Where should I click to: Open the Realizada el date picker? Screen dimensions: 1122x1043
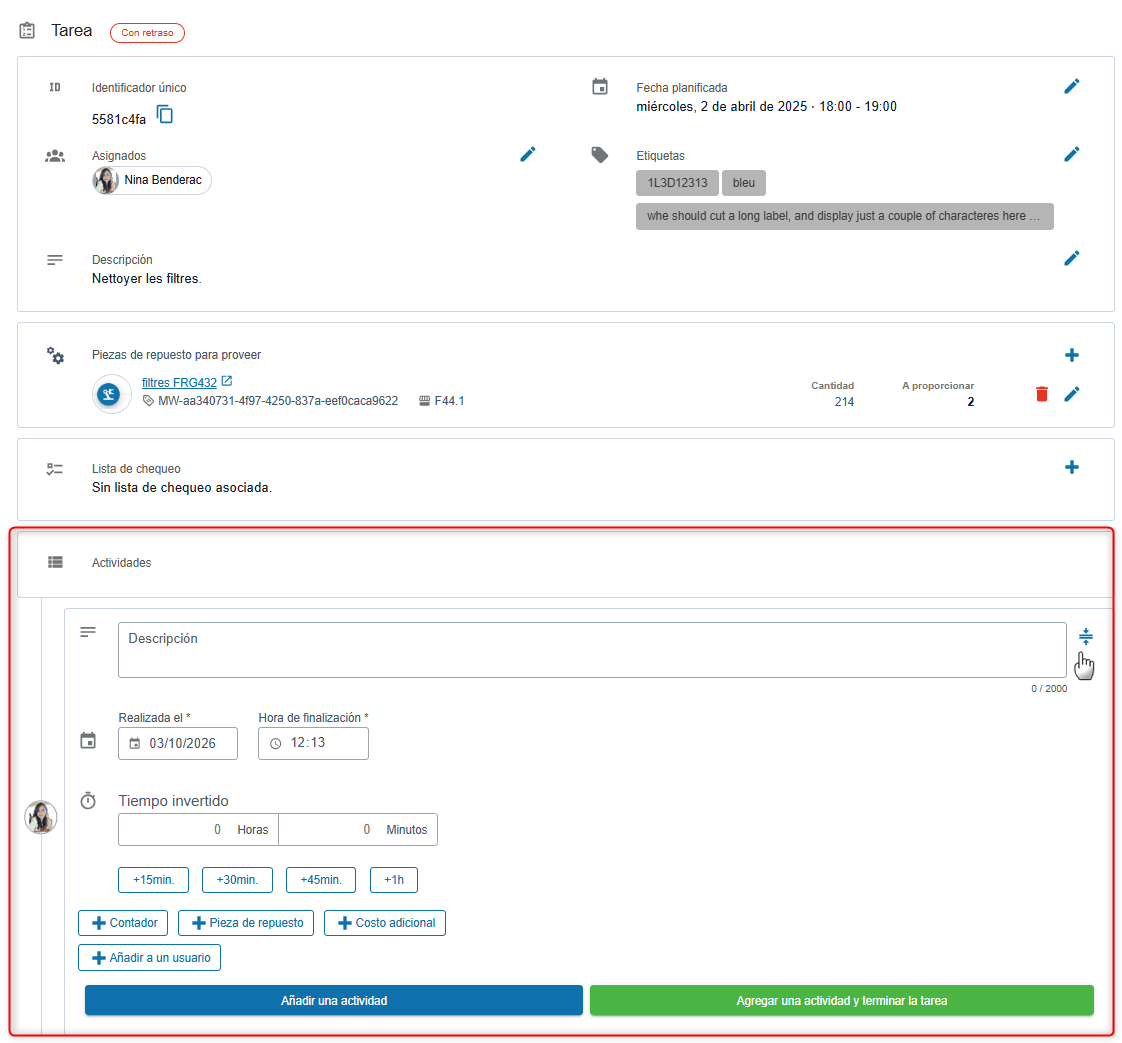(x=135, y=744)
